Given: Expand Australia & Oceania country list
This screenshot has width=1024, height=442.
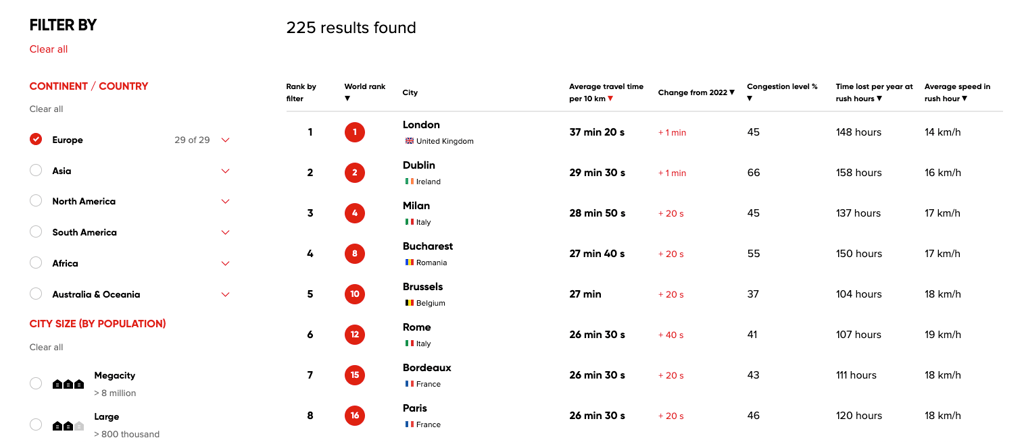Looking at the screenshot, I should (226, 294).
